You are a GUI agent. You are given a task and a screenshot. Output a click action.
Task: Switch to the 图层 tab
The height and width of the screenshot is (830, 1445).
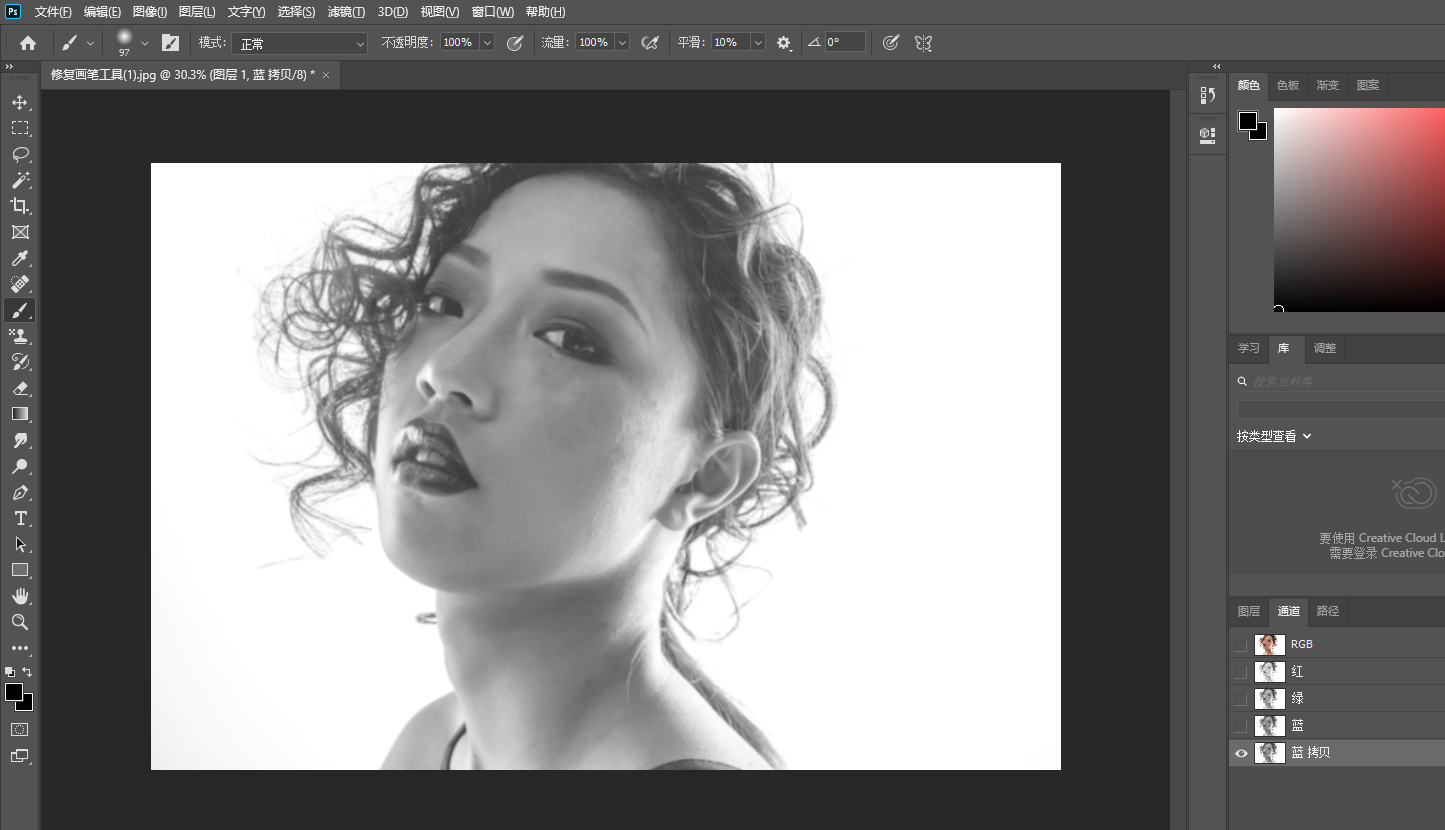coord(1249,611)
